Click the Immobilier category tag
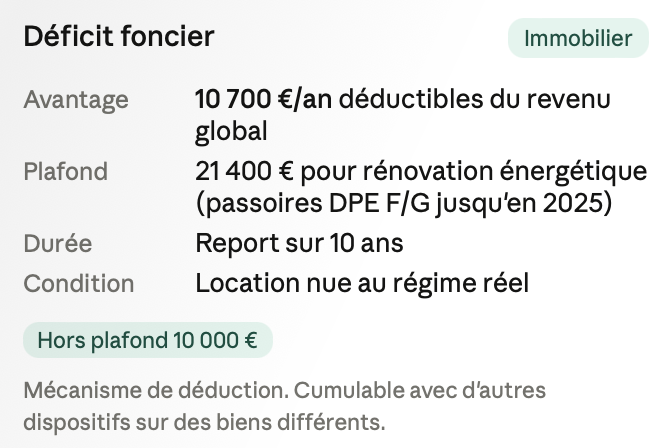 (578, 38)
